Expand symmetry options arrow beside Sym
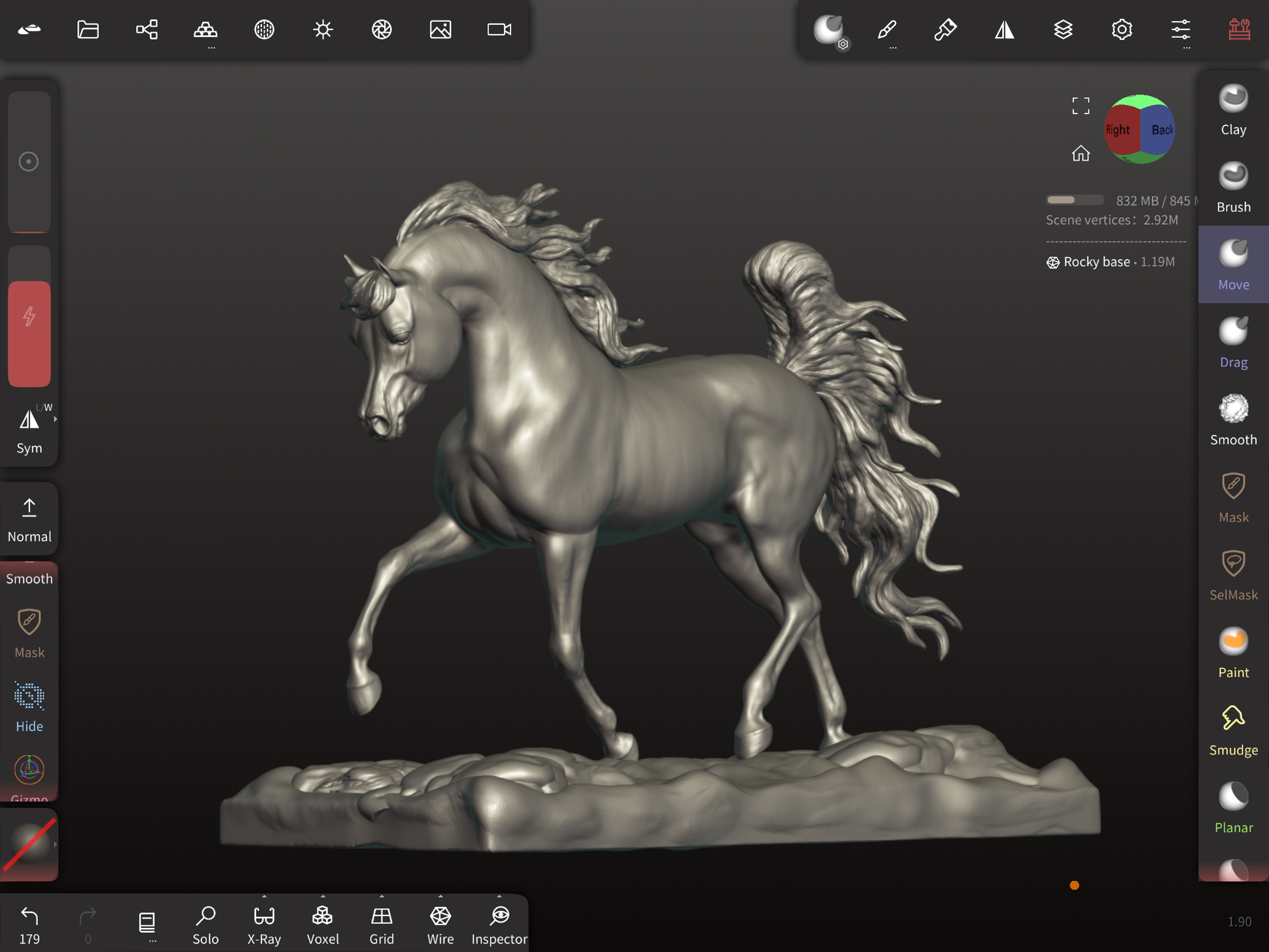Viewport: 1269px width, 952px height. tap(55, 419)
